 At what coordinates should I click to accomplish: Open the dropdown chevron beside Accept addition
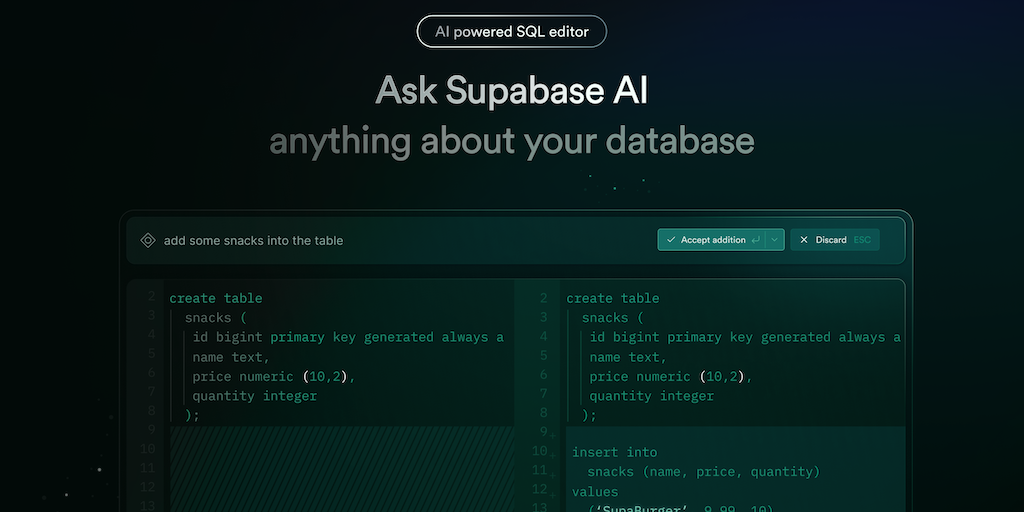coord(774,240)
